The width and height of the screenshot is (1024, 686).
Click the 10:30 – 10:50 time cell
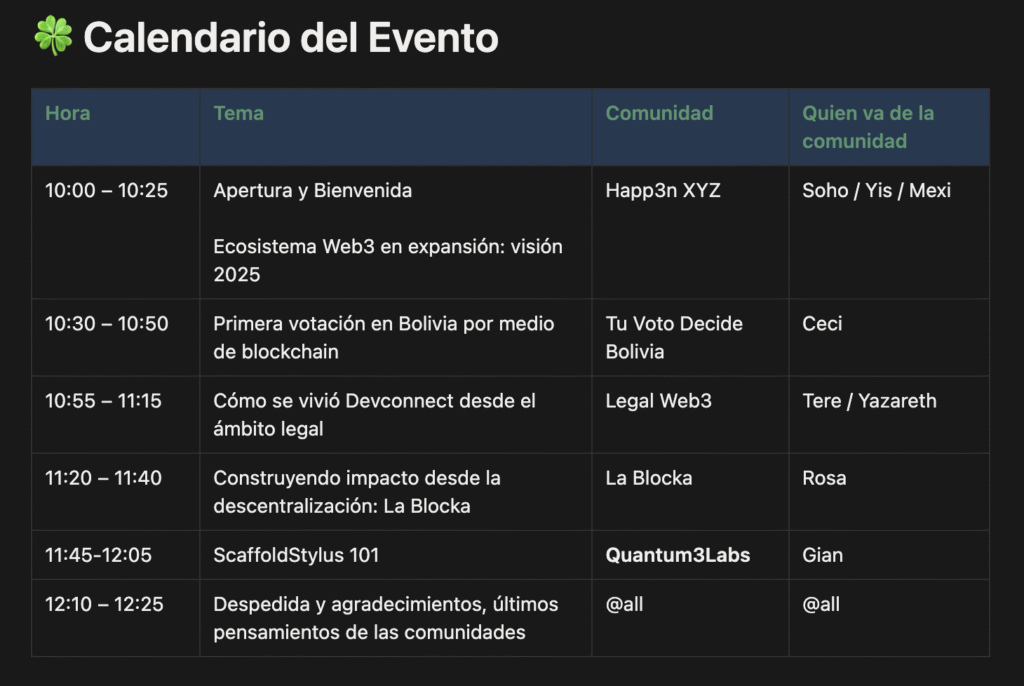tap(107, 323)
